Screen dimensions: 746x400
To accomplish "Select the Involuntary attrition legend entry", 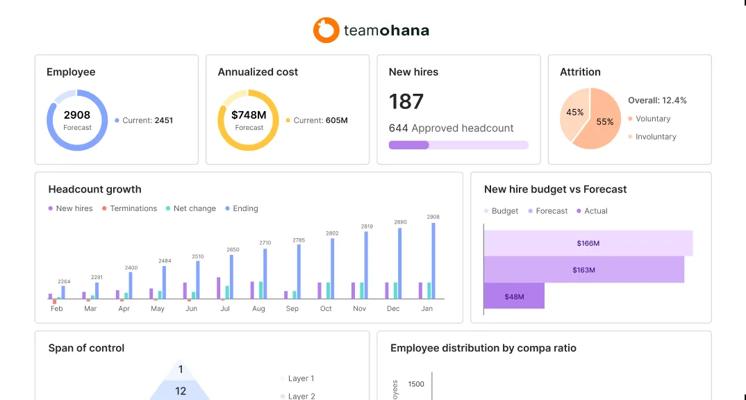I will 652,137.
